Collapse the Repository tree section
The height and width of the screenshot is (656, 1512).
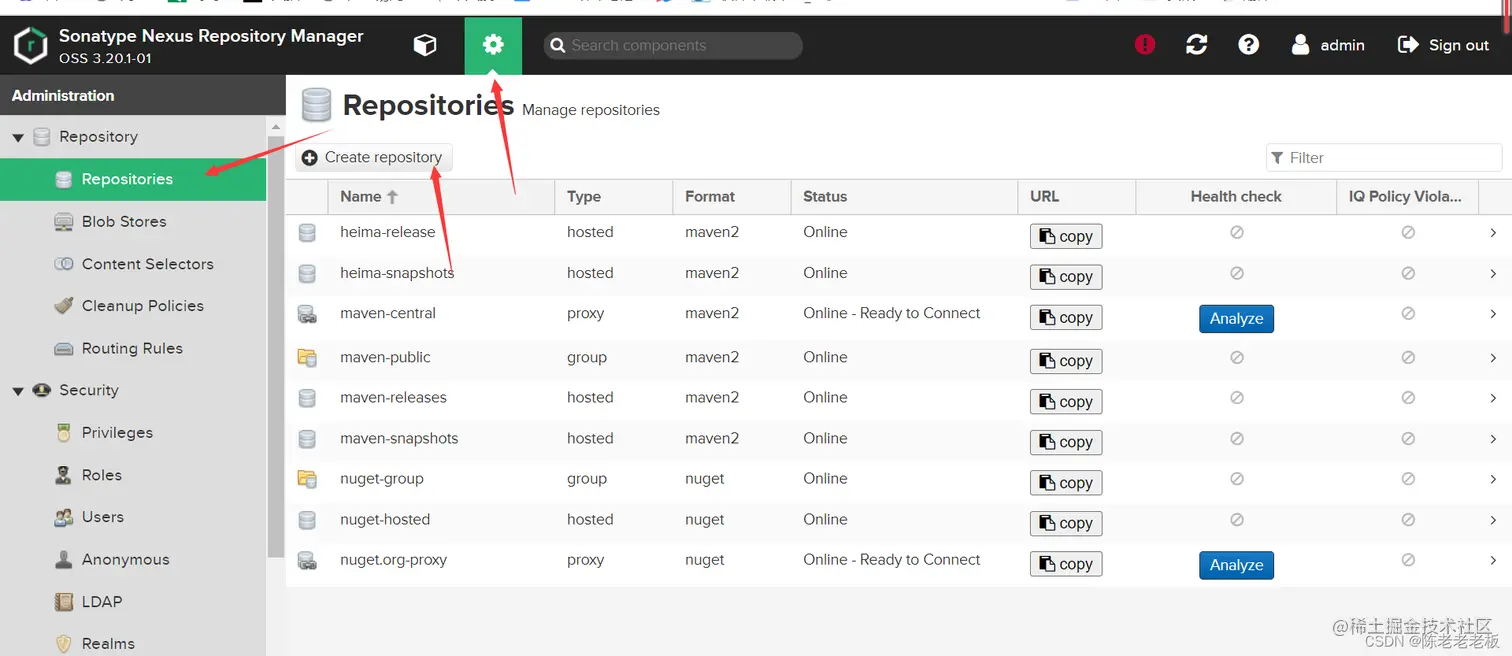click(18, 137)
